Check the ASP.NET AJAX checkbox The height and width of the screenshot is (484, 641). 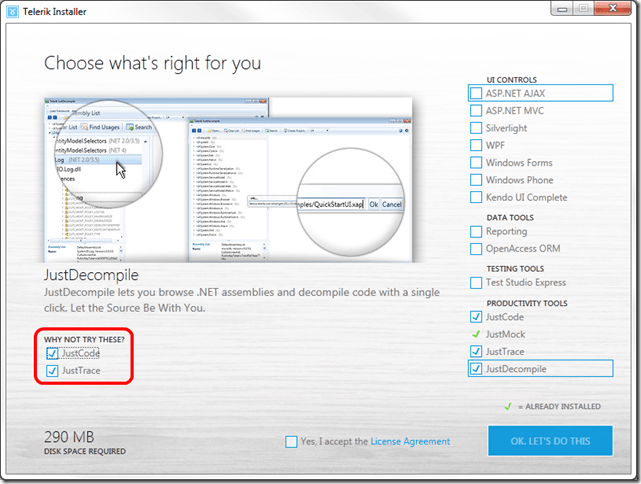click(476, 93)
